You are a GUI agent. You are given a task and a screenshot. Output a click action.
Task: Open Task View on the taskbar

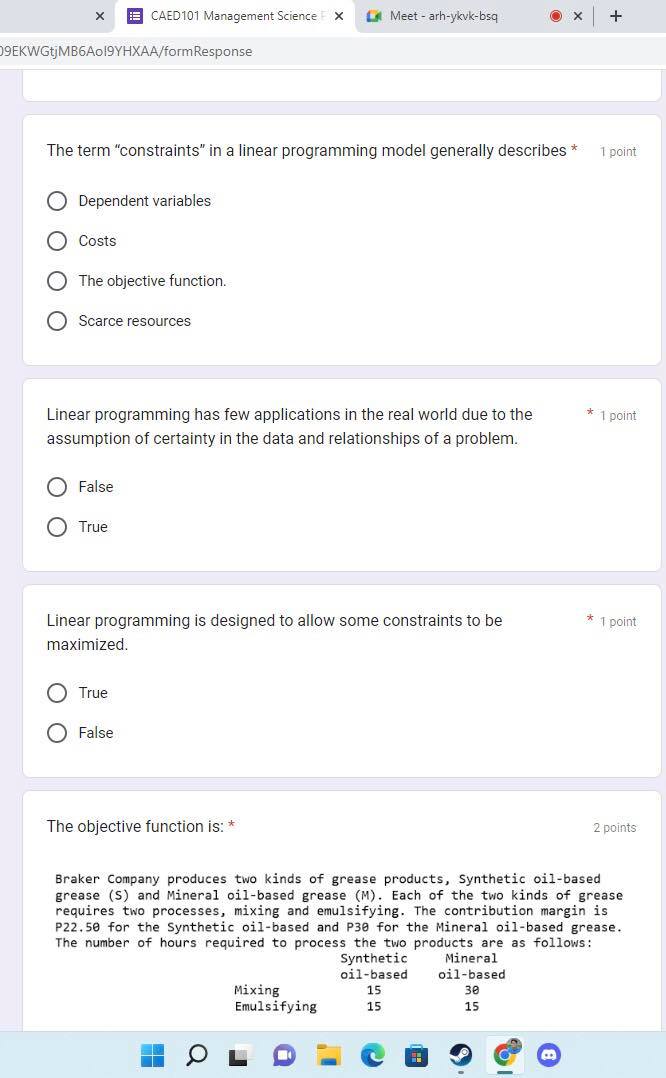[239, 1055]
